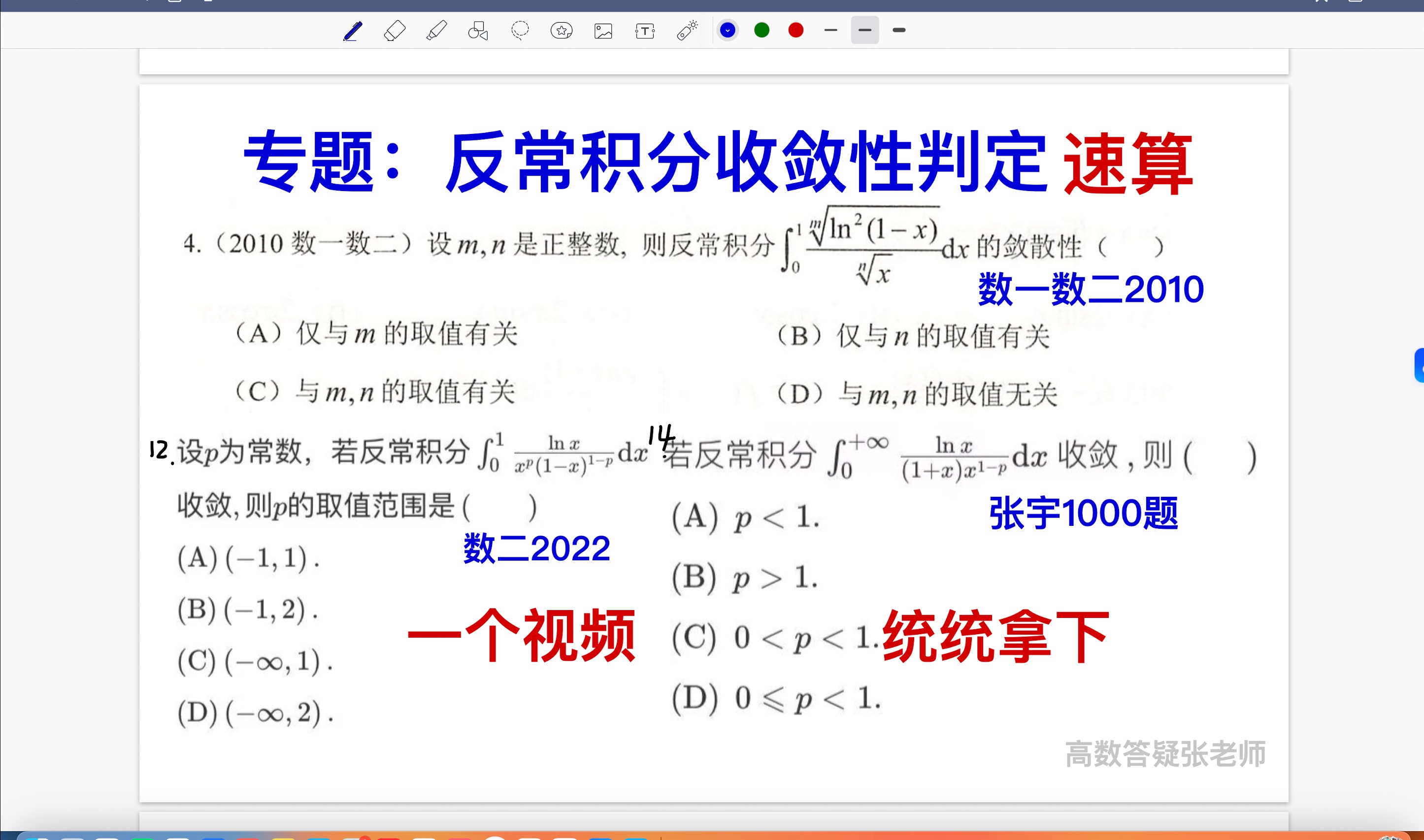The width and height of the screenshot is (1424, 840).
Task: Pick the medium stroke width
Action: point(864,30)
